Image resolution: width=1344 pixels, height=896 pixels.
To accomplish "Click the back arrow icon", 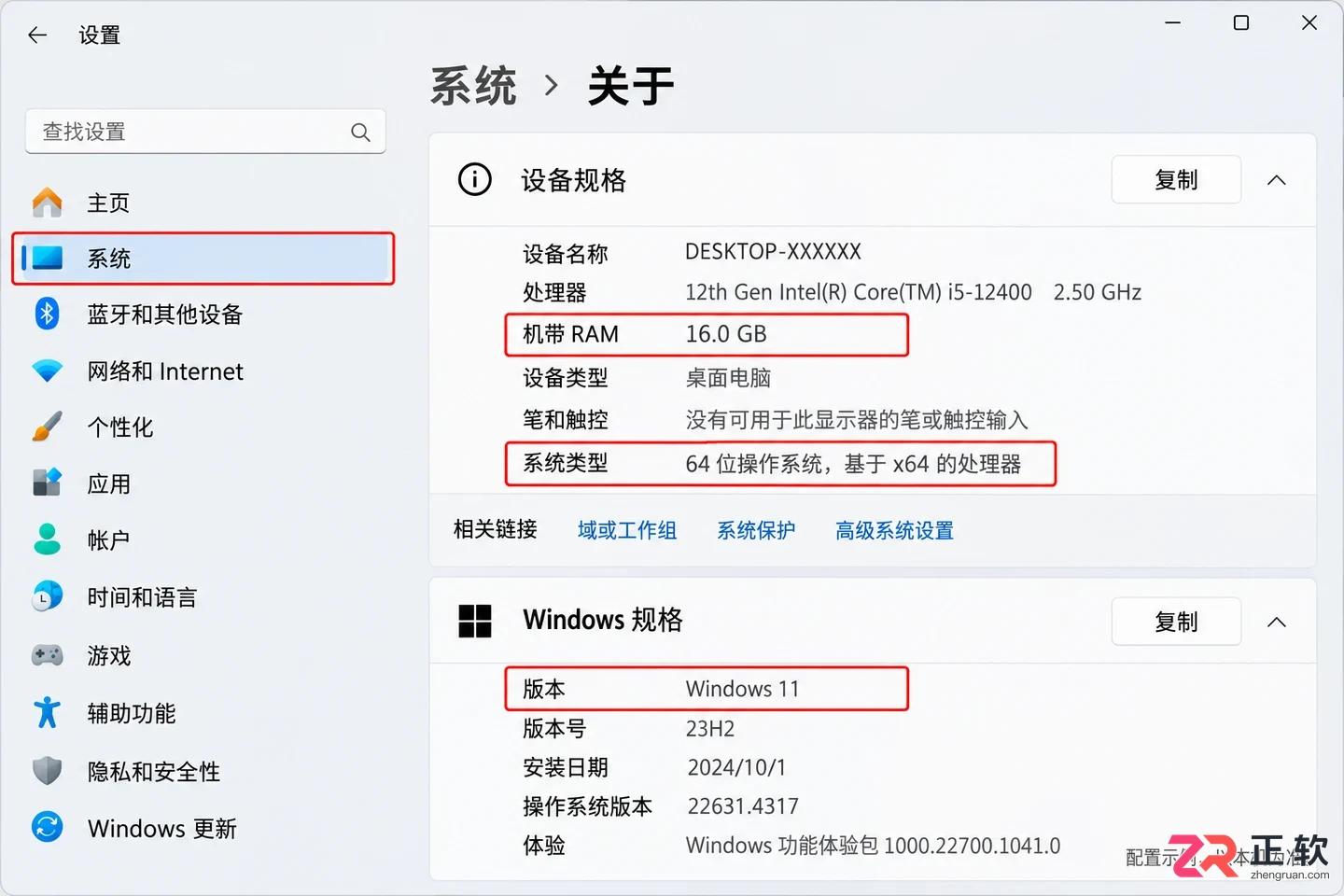I will [x=37, y=35].
